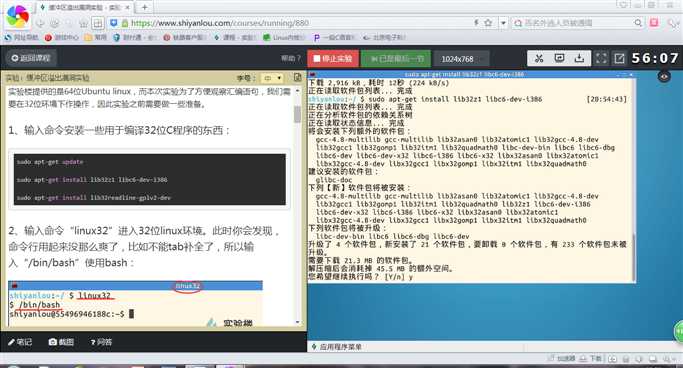The height and width of the screenshot is (368, 683).
Task: Click 加速器 accelerator in status bar
Action: [x=562, y=358]
